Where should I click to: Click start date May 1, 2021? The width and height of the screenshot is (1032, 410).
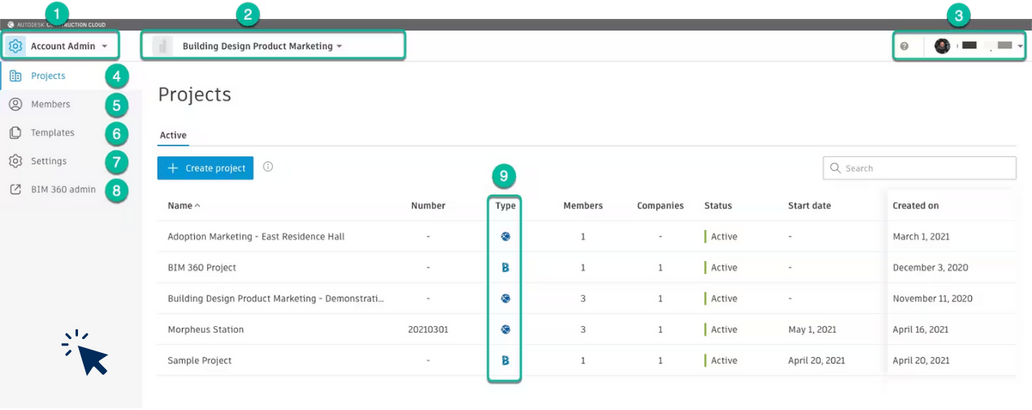(x=812, y=329)
